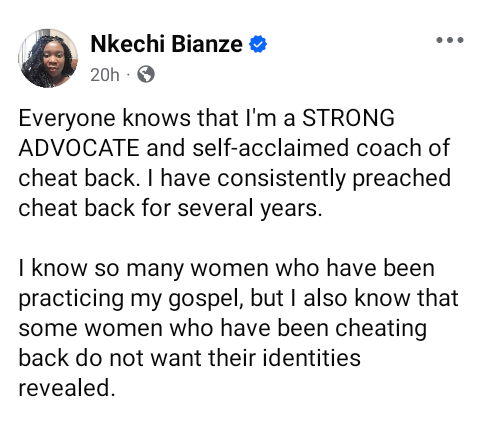
Task: Click the final word 'revealed.'
Action: click(67, 388)
